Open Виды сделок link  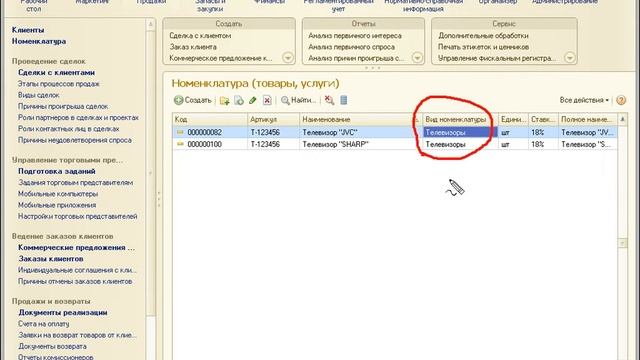(39, 95)
